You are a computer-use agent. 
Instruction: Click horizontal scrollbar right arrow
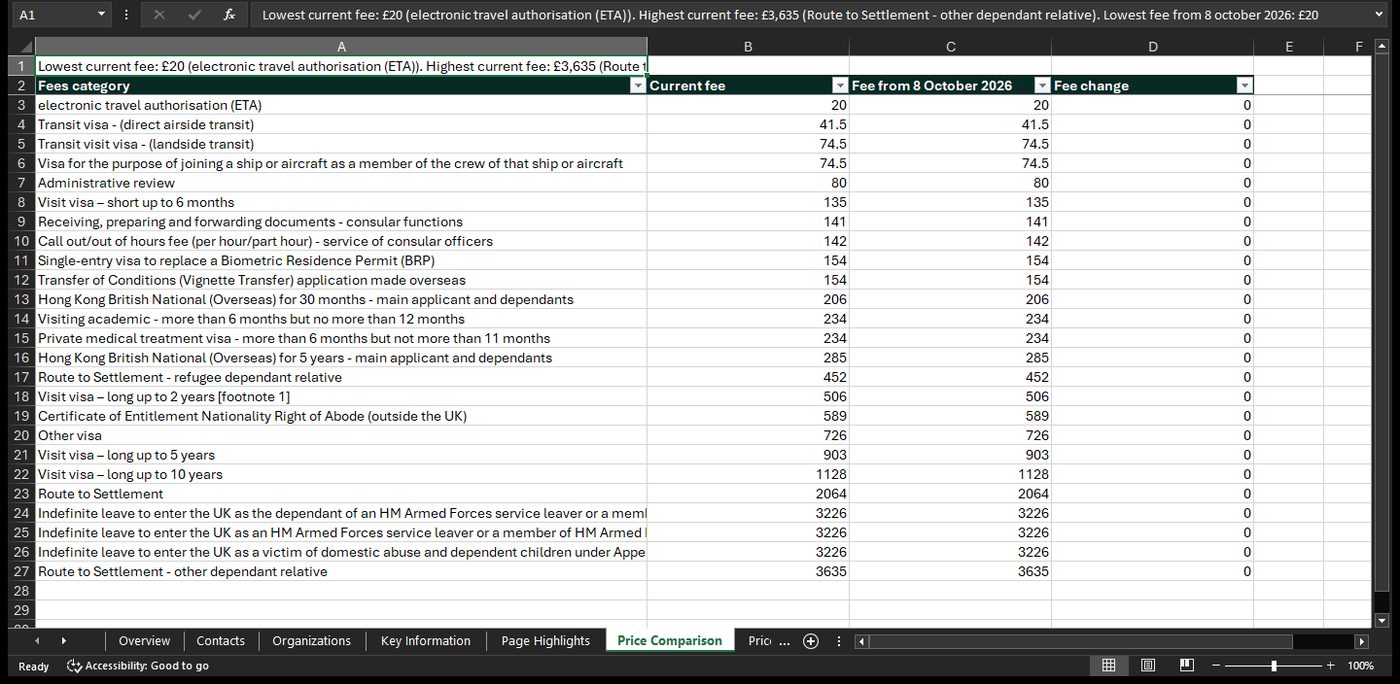coord(1361,641)
